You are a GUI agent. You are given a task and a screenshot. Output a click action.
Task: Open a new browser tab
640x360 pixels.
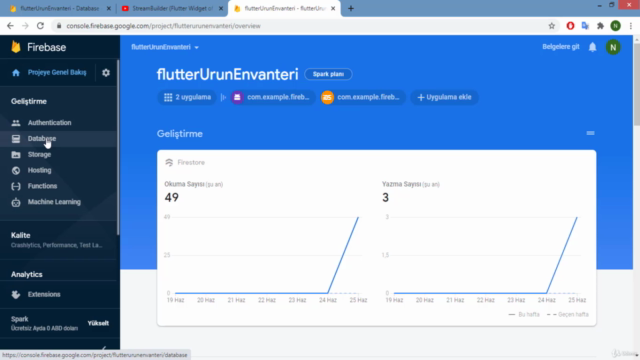pos(351,8)
